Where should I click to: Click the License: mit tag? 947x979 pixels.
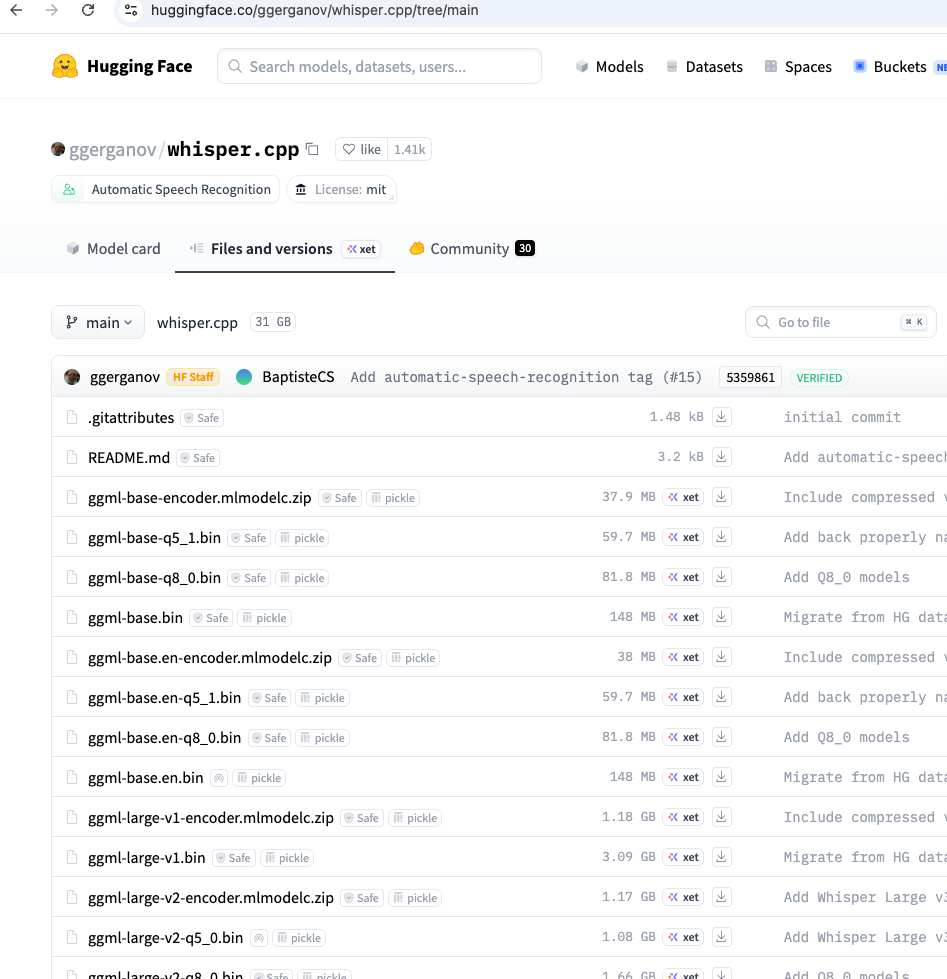(x=341, y=189)
